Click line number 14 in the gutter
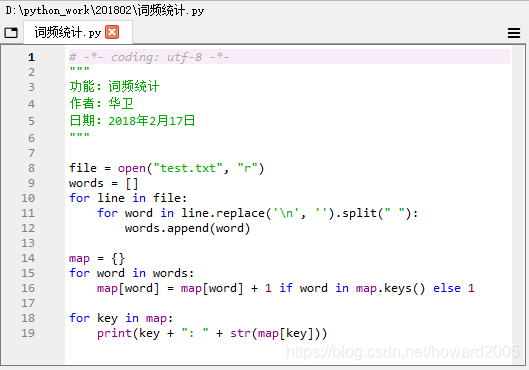The image size is (529, 370). pyautogui.click(x=28, y=258)
